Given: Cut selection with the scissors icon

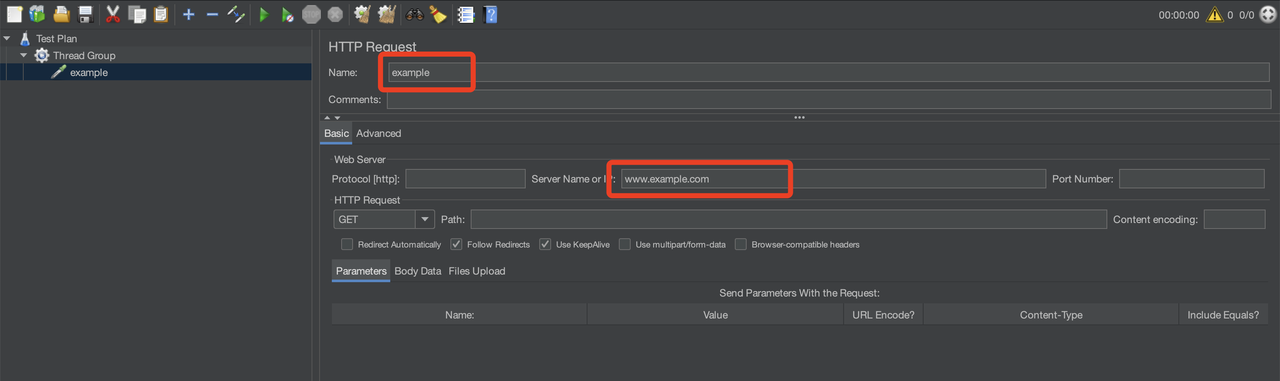Looking at the screenshot, I should (x=113, y=14).
